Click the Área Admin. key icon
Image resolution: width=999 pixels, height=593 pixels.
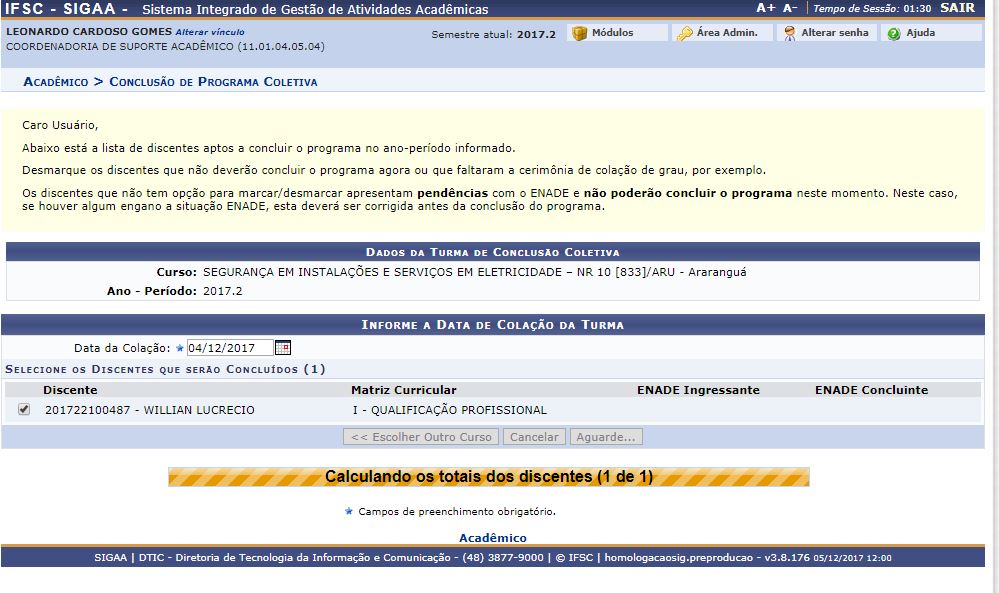click(686, 31)
